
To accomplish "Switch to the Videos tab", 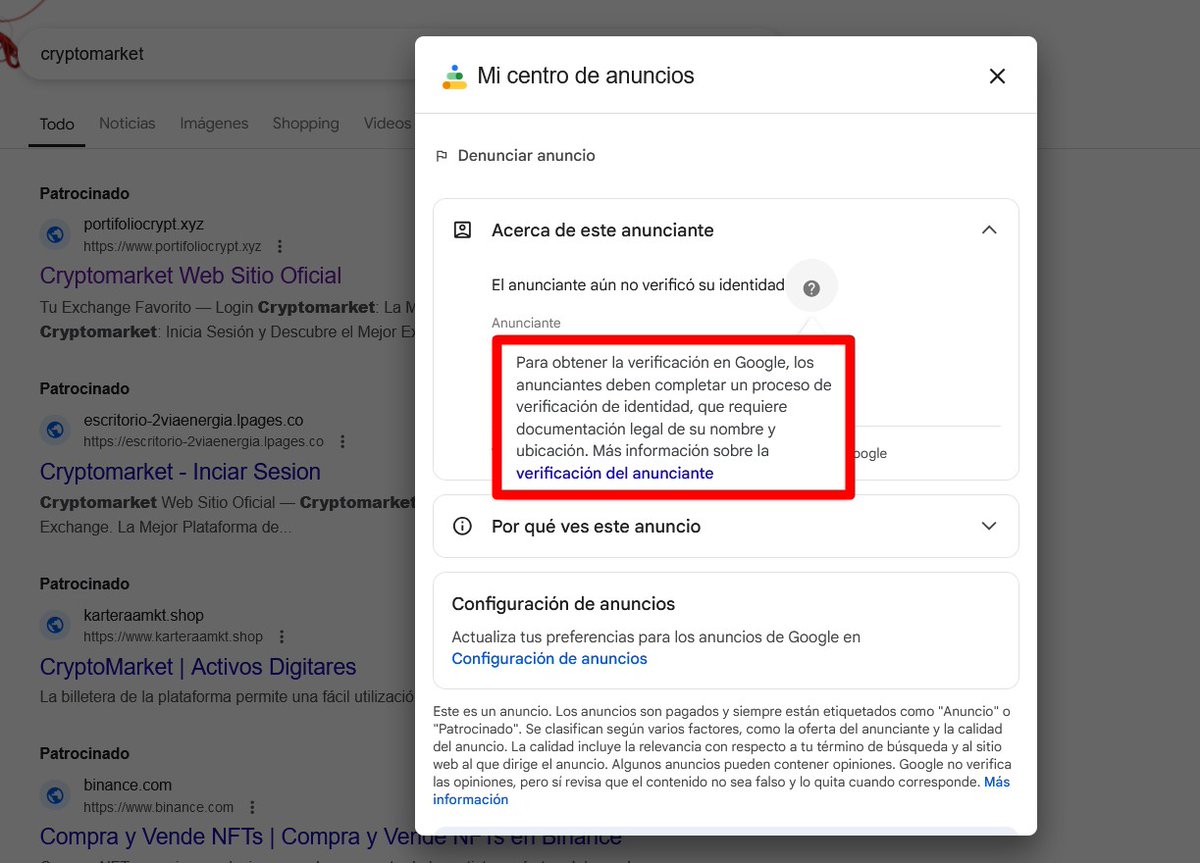I will (x=387, y=123).
